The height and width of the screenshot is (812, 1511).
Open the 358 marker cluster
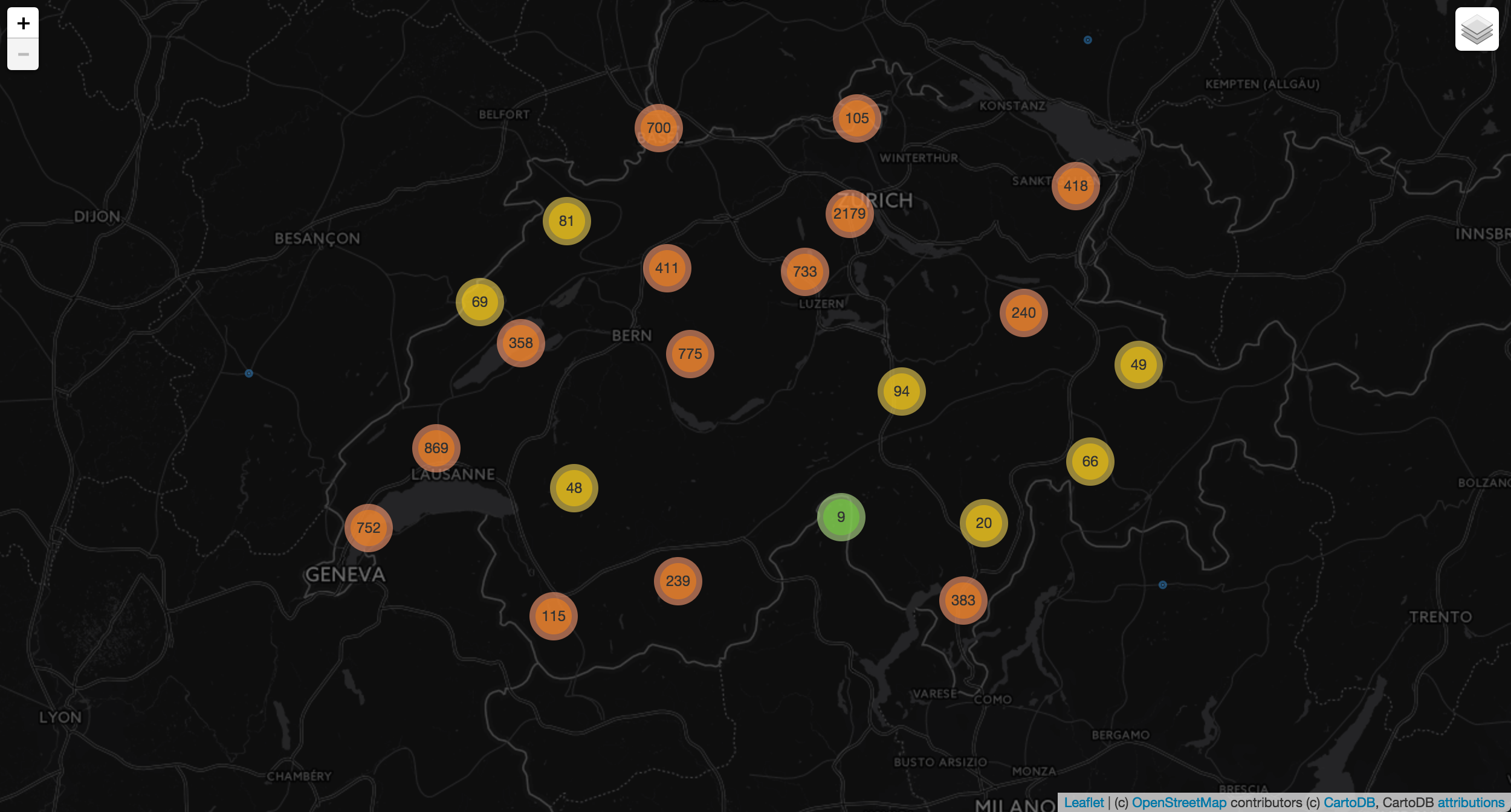click(520, 343)
